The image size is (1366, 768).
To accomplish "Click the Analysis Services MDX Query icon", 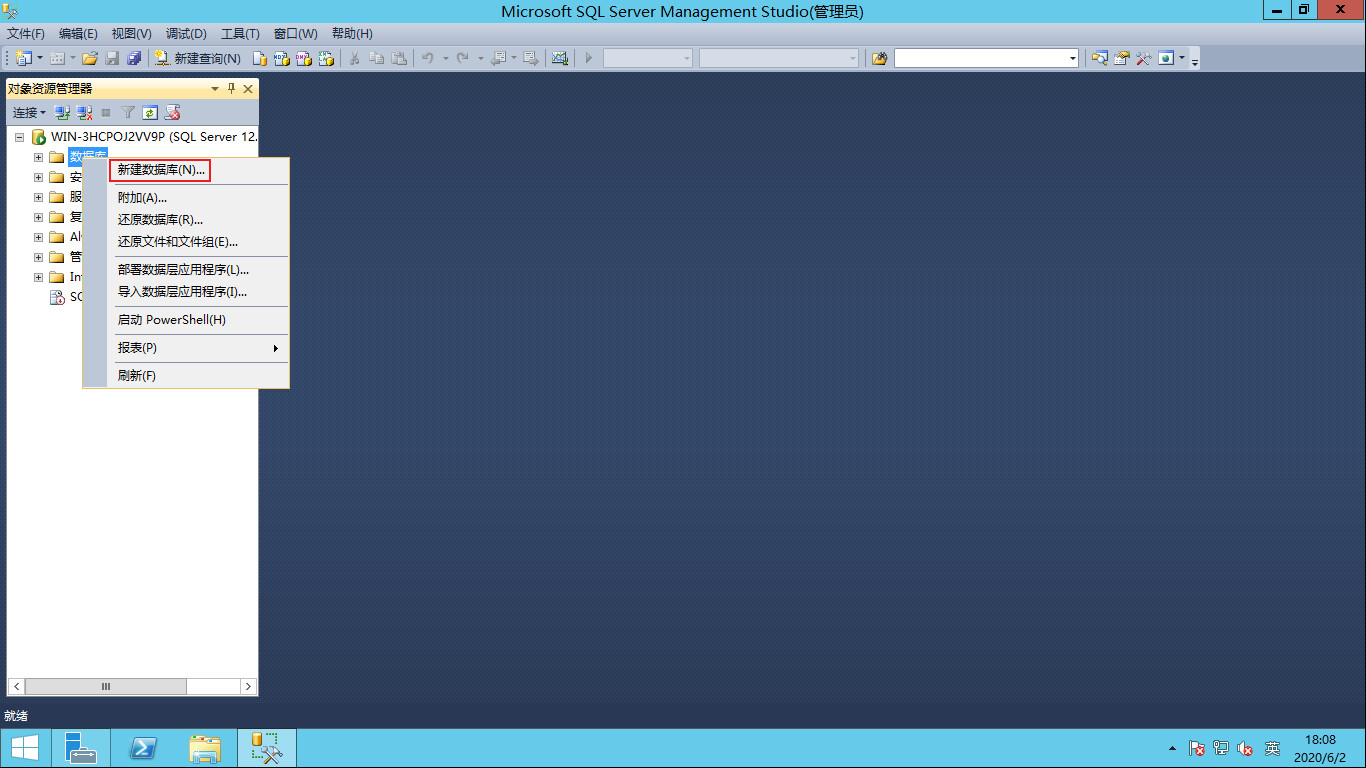I will point(281,58).
